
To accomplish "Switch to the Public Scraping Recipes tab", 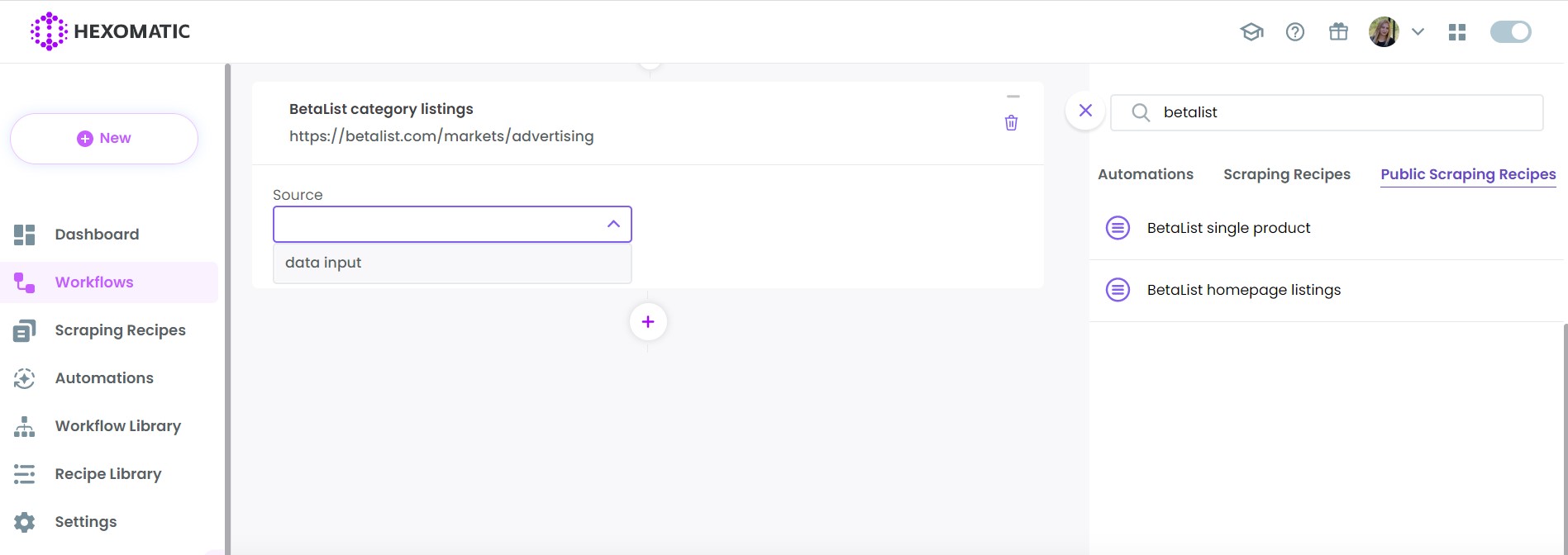I will pos(1467,173).
